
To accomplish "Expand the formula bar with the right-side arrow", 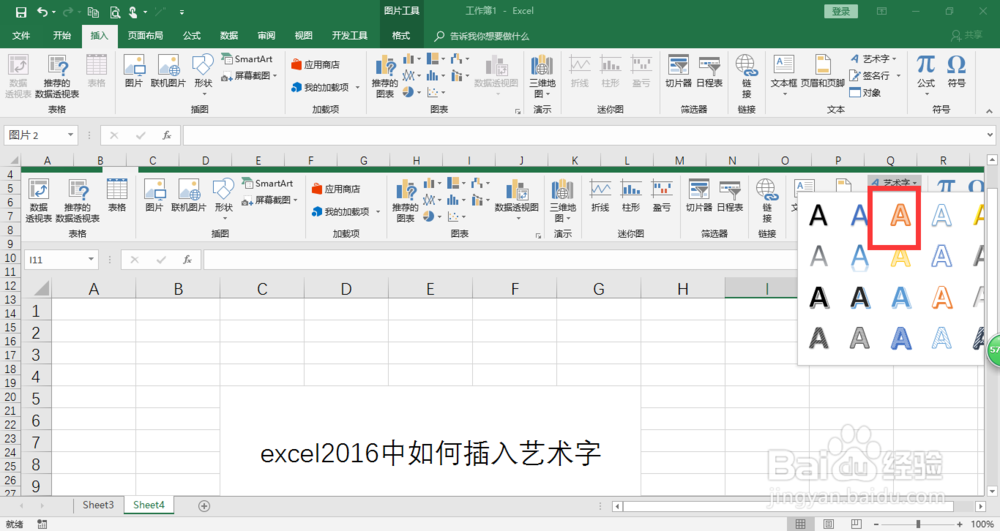I will [990, 135].
